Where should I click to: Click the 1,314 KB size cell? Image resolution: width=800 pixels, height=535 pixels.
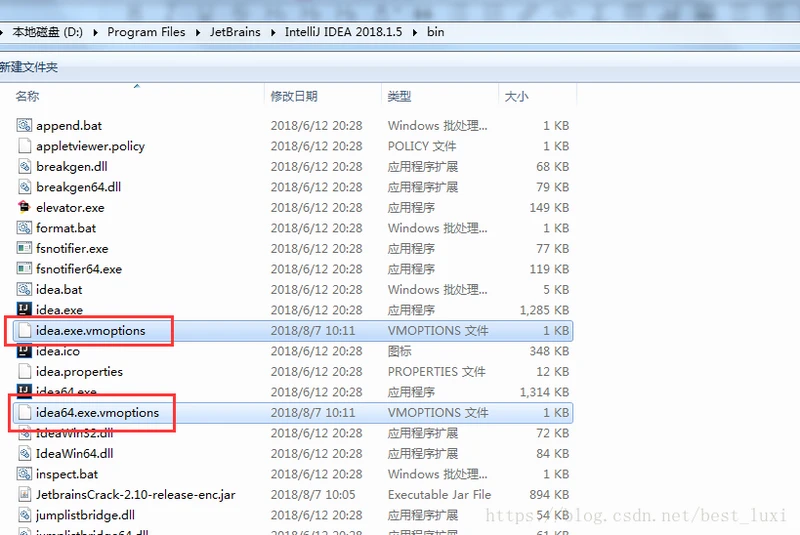[544, 392]
